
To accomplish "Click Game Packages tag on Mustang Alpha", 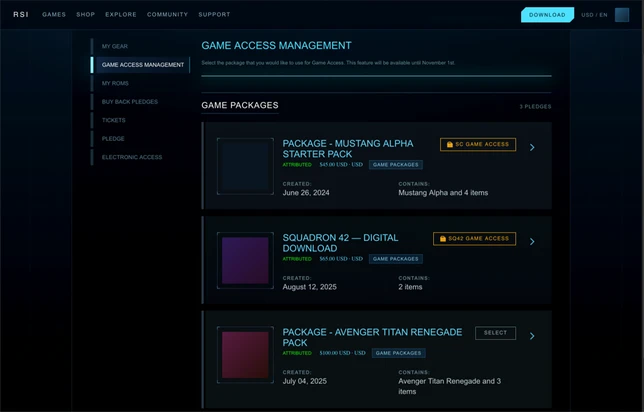I will 396,165.
